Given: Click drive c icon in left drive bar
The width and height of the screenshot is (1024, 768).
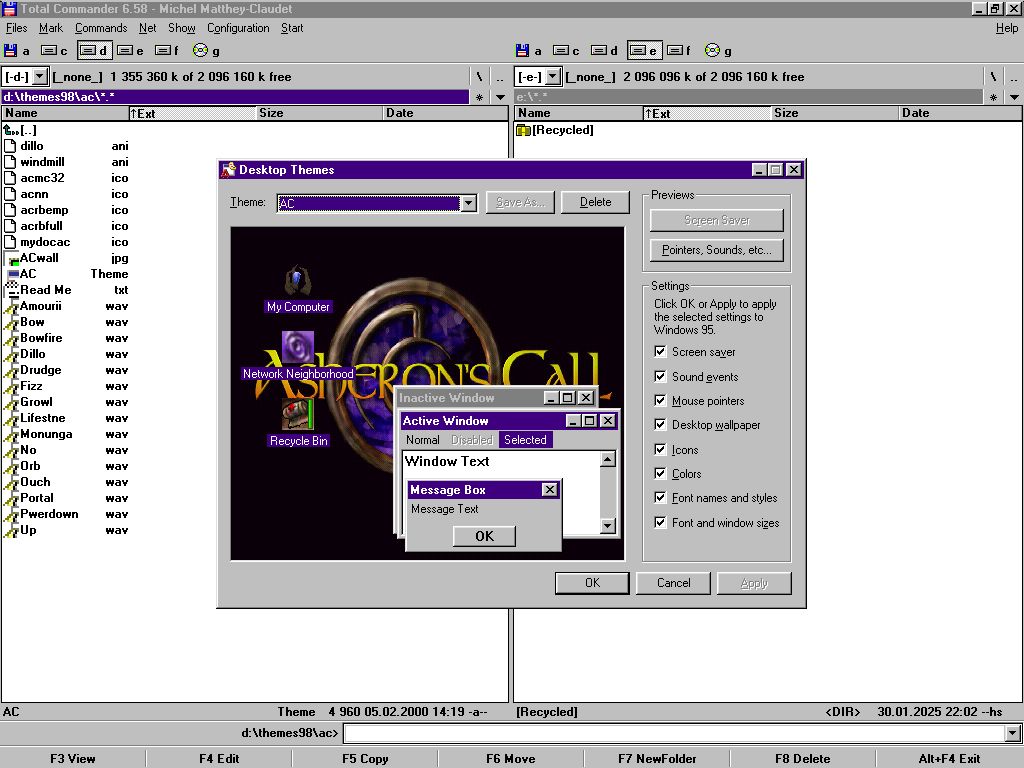Looking at the screenshot, I should (x=48, y=50).
